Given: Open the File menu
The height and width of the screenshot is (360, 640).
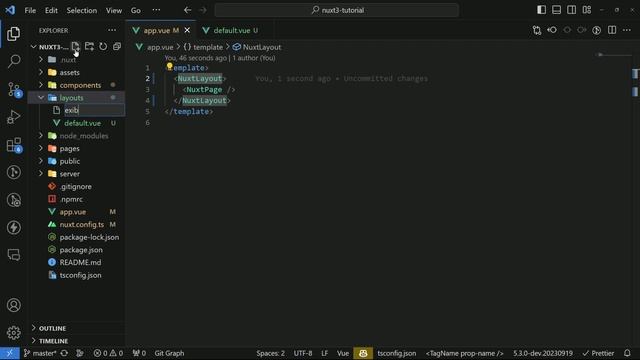Looking at the screenshot, I should coord(30,10).
